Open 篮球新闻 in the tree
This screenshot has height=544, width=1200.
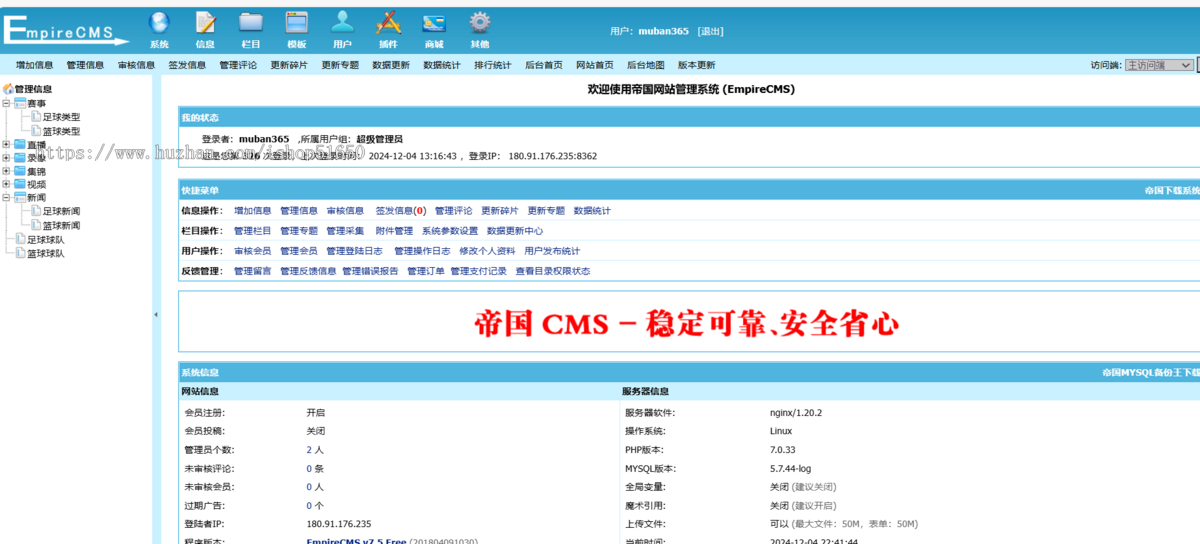coord(61,225)
